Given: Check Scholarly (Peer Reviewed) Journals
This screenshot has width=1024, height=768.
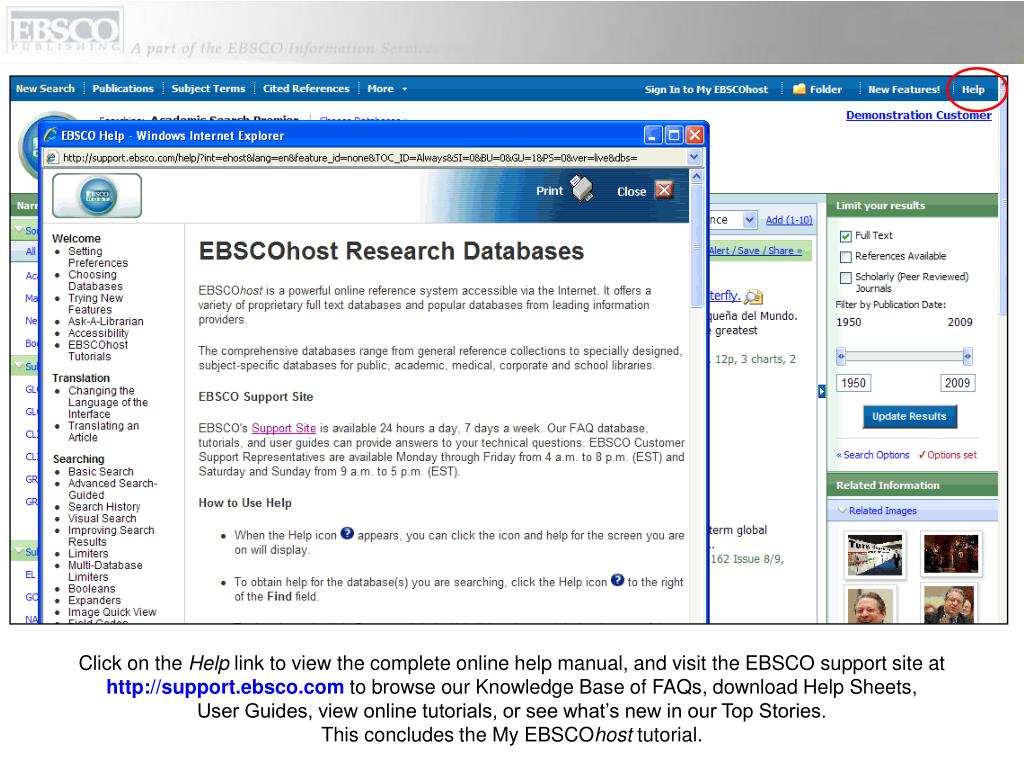Looking at the screenshot, I should 846,278.
